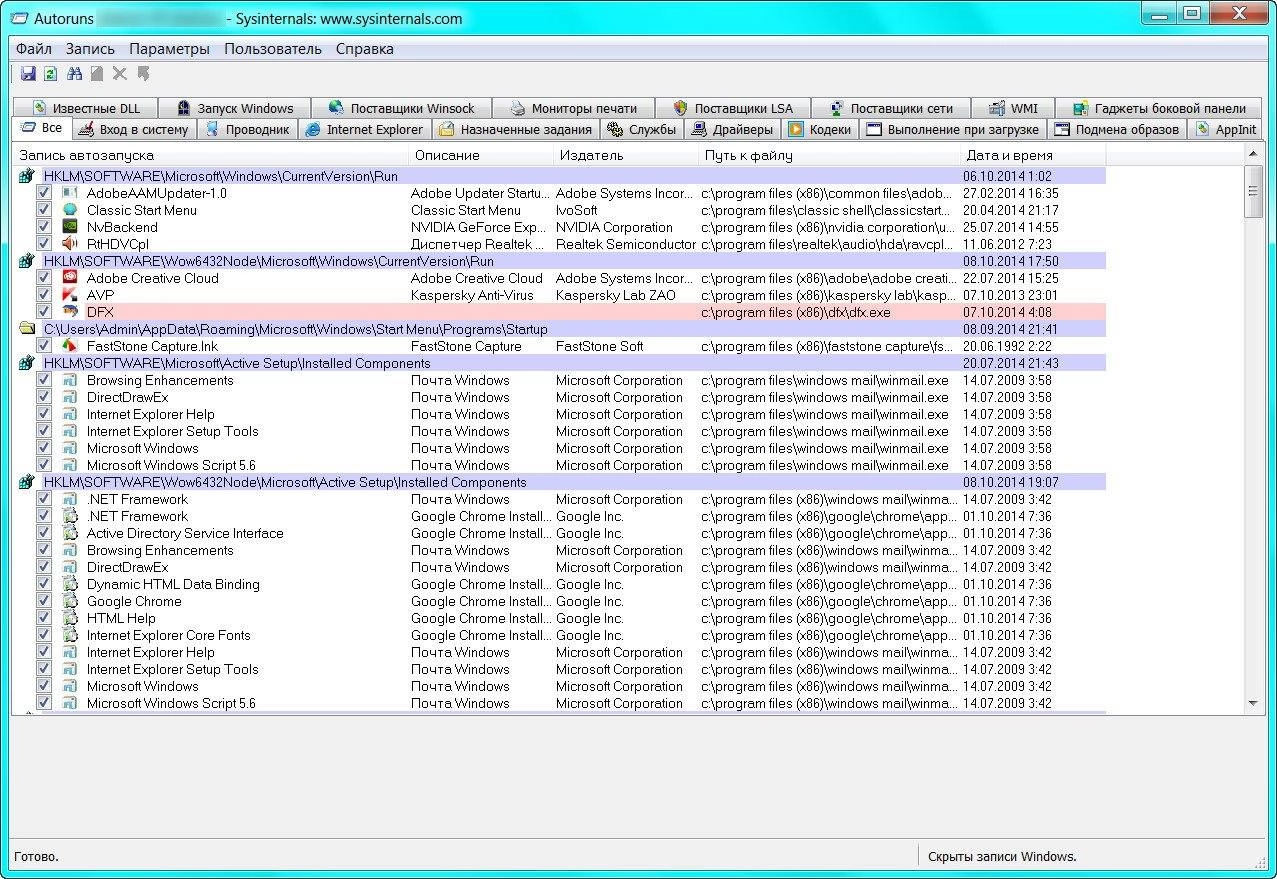Uncheck the AVP entry checkbox
The image size is (1277, 879).
(44, 295)
